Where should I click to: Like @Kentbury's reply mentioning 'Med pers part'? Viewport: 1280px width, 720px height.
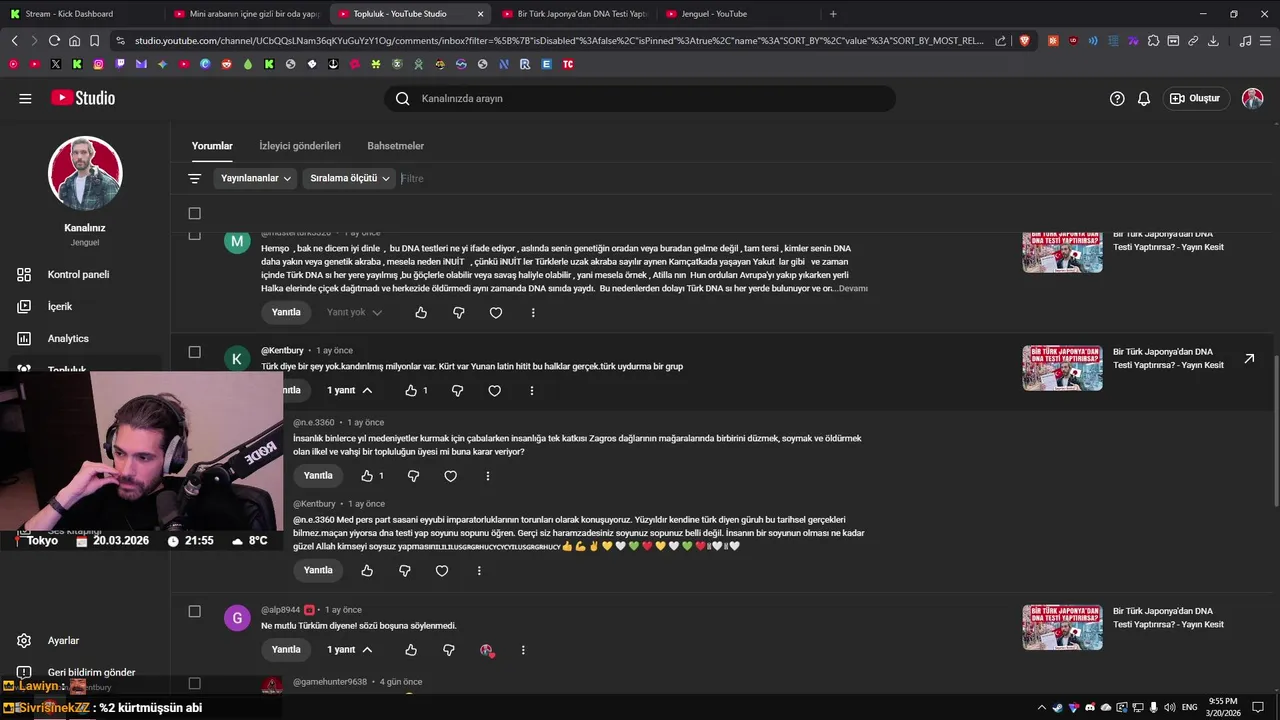[367, 570]
